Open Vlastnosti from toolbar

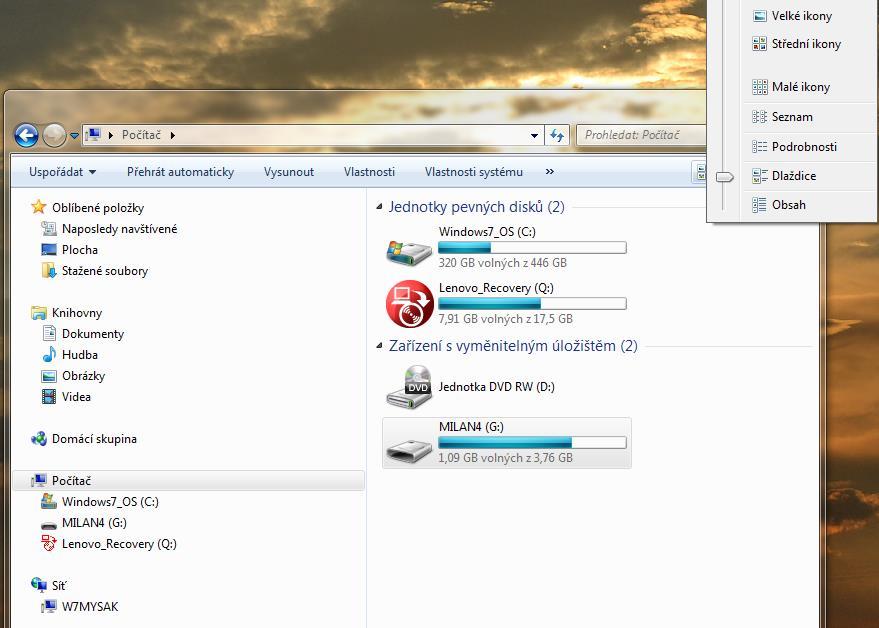point(369,172)
